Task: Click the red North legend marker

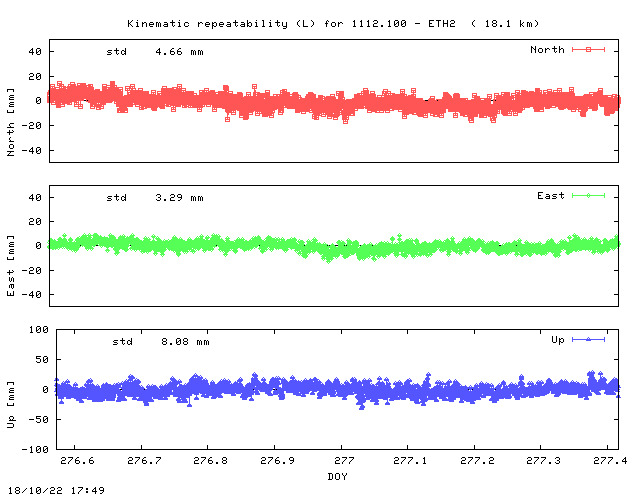Action: point(588,49)
